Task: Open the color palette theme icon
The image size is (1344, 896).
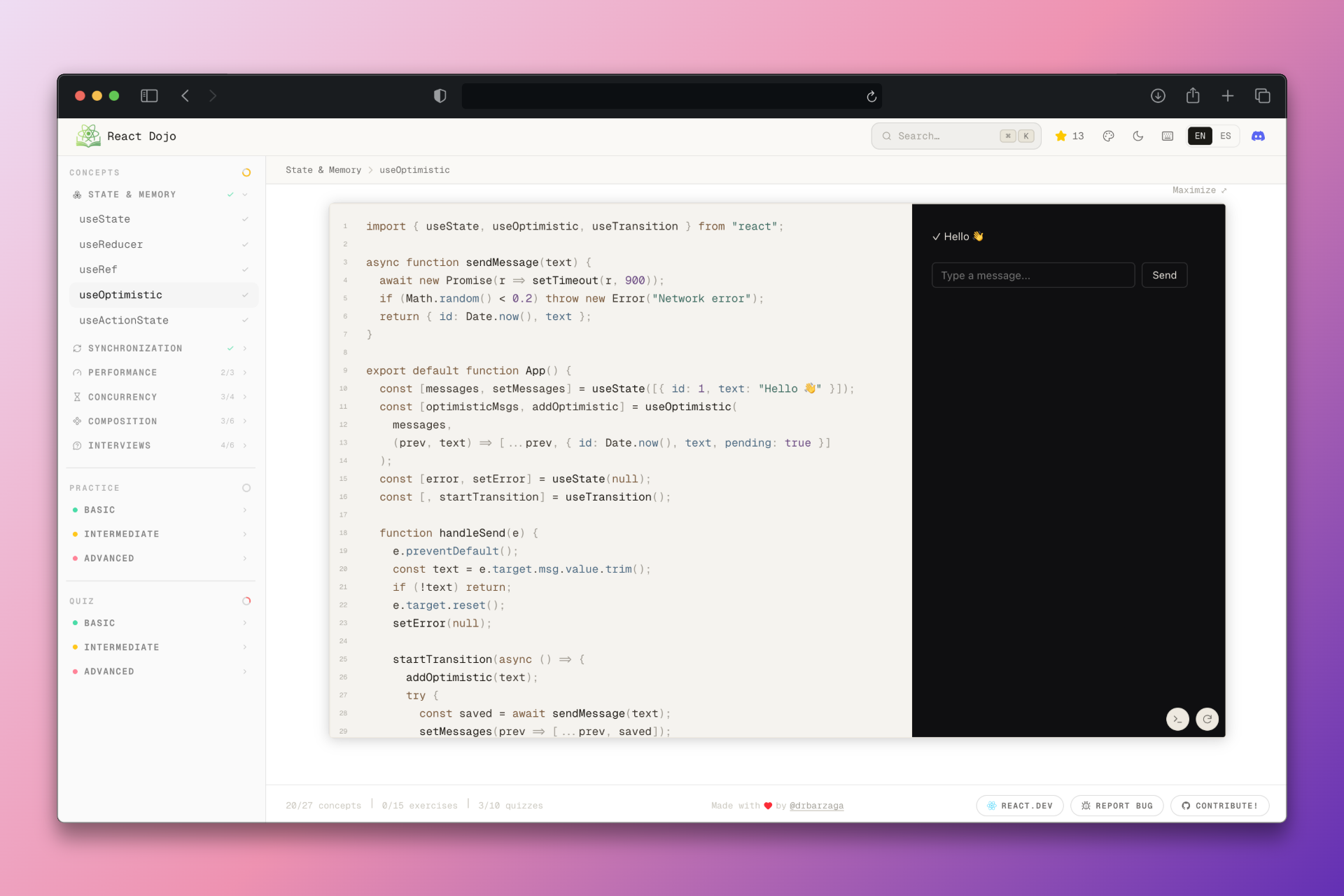Action: pyautogui.click(x=1108, y=136)
